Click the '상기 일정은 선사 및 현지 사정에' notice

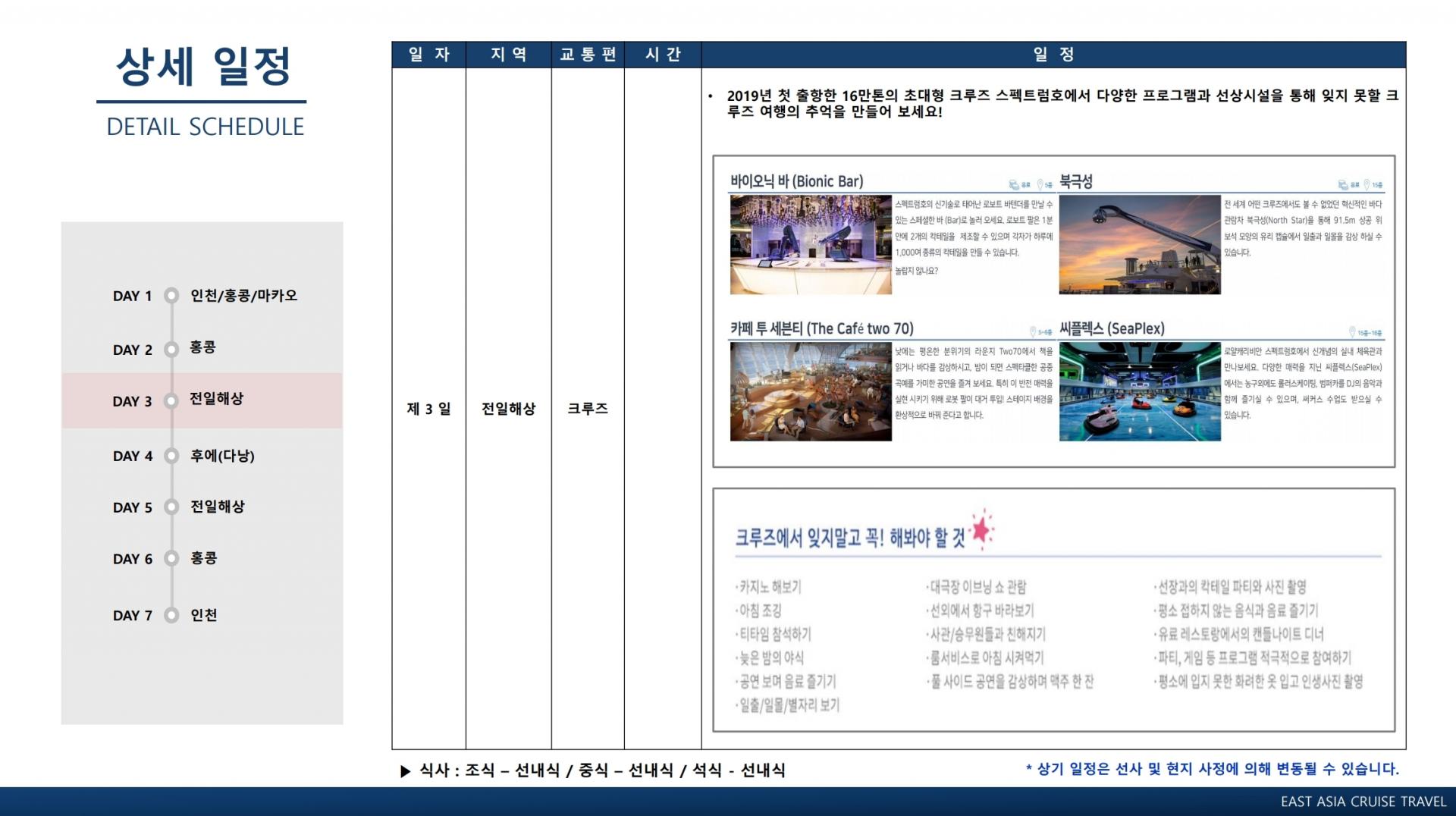coord(1212,769)
